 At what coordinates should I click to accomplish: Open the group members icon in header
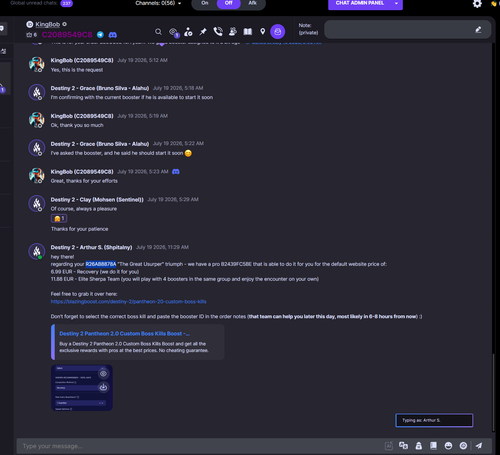(233, 32)
